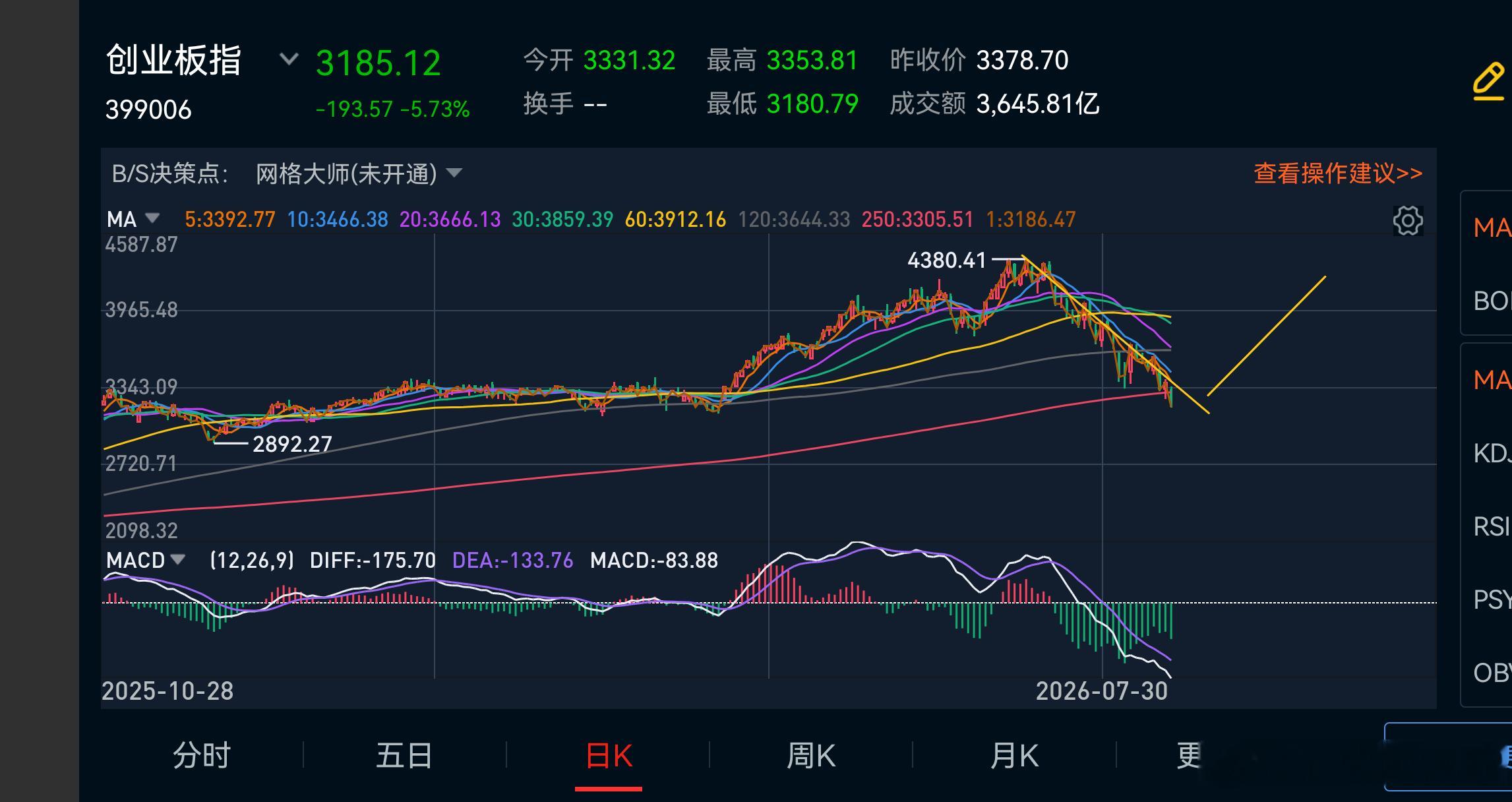
Task: Open the MACD indicator dropdown arrow
Action: point(177,560)
